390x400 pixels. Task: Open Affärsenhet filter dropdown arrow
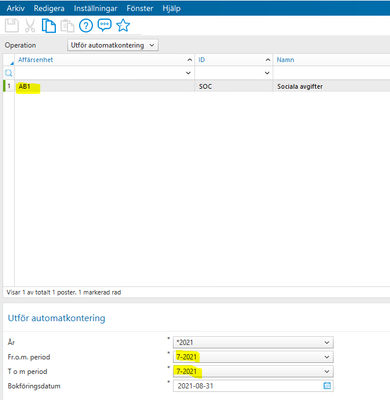[188, 73]
